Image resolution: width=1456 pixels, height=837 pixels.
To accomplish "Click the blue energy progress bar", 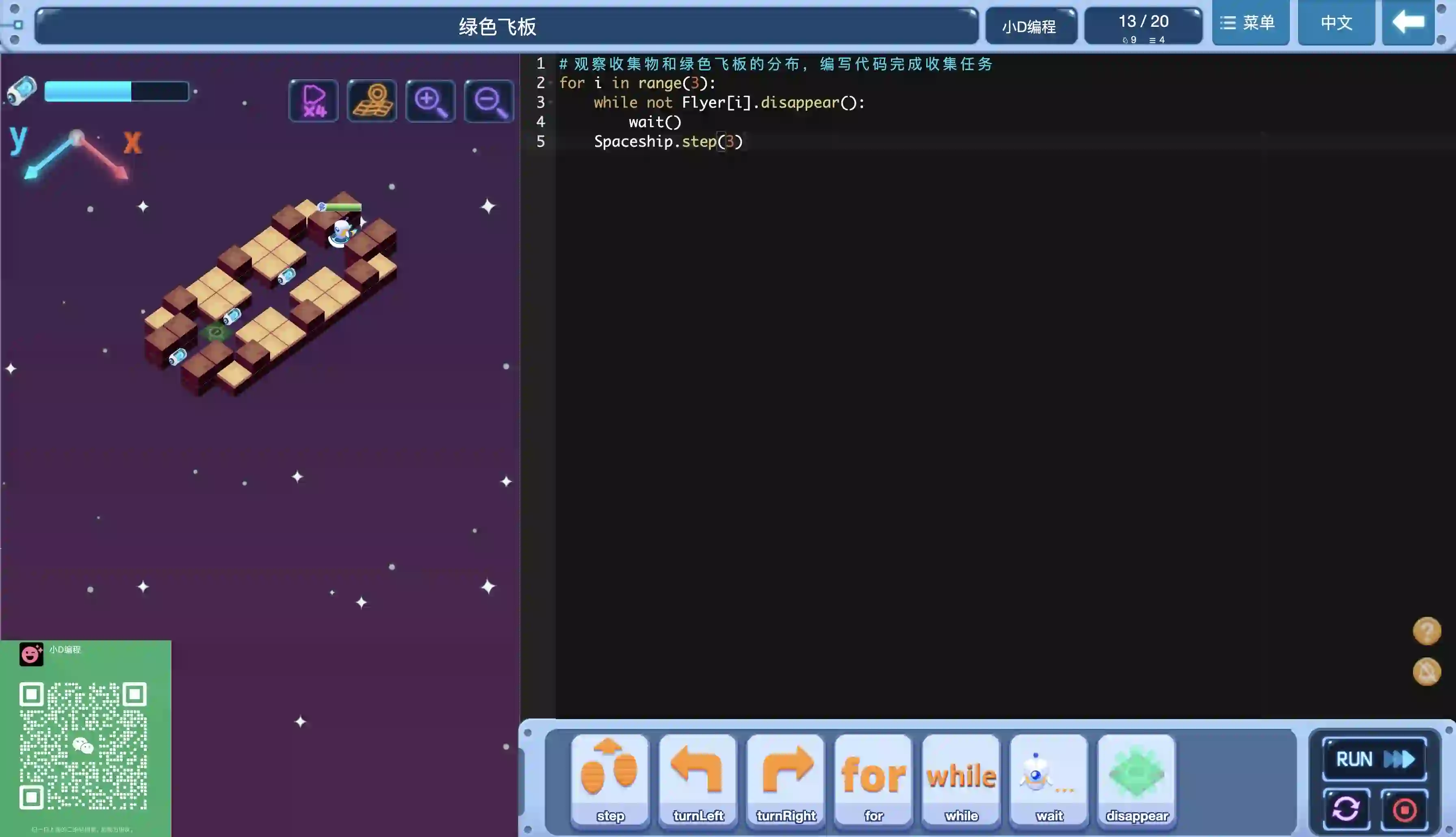I will pos(117,91).
